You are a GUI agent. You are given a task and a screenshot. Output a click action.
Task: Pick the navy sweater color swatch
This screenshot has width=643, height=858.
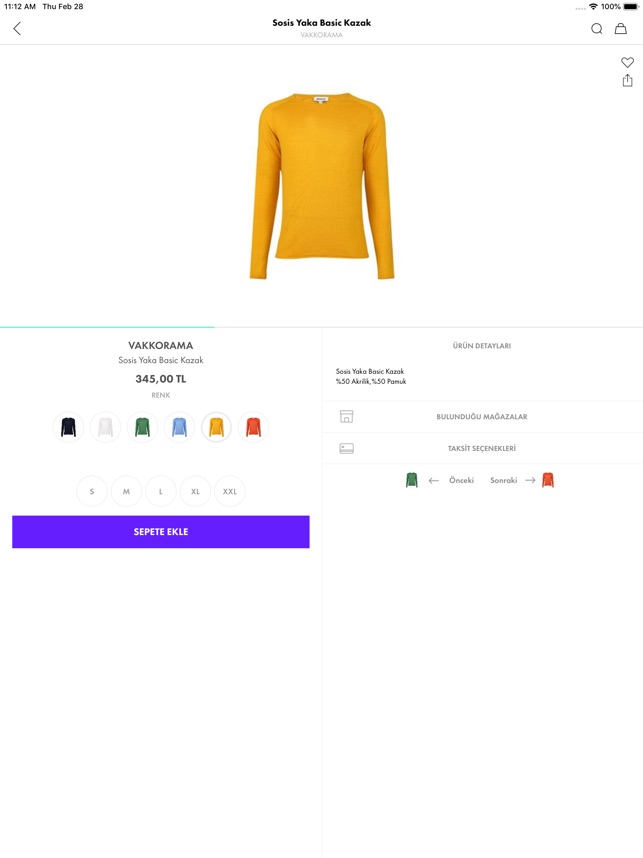coord(68,427)
